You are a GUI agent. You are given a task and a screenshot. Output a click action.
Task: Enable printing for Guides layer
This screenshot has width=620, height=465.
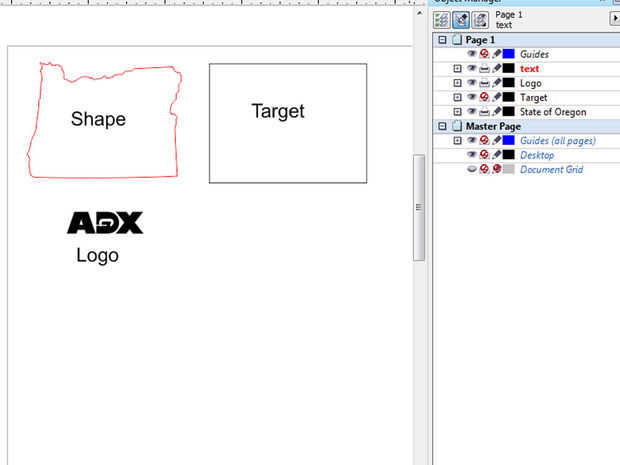[484, 54]
